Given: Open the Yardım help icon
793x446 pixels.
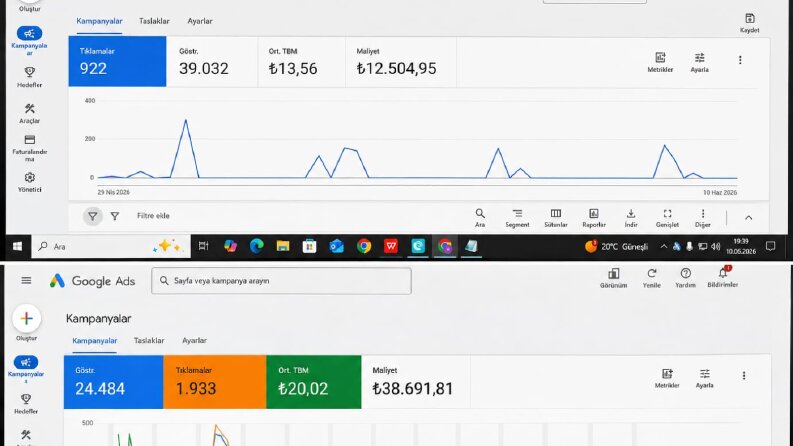Looking at the screenshot, I should 685,278.
